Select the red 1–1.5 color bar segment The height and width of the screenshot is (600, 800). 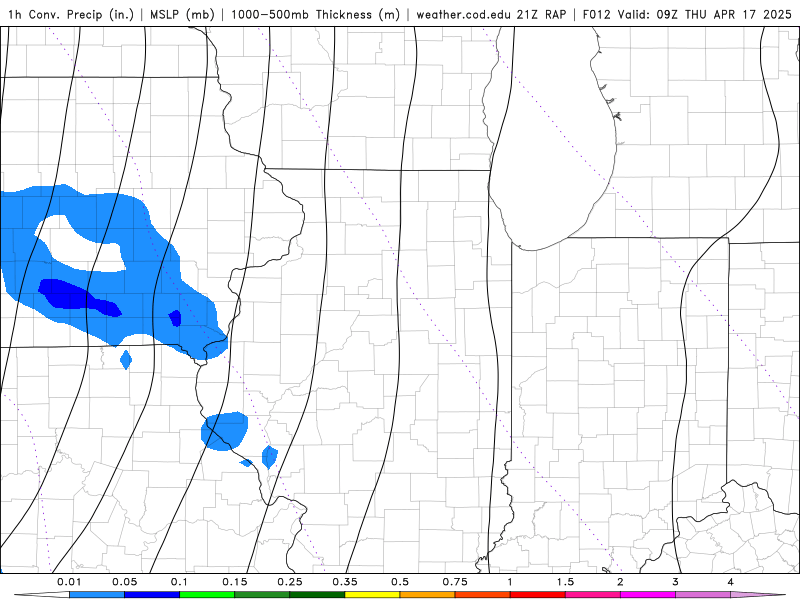tap(538, 595)
